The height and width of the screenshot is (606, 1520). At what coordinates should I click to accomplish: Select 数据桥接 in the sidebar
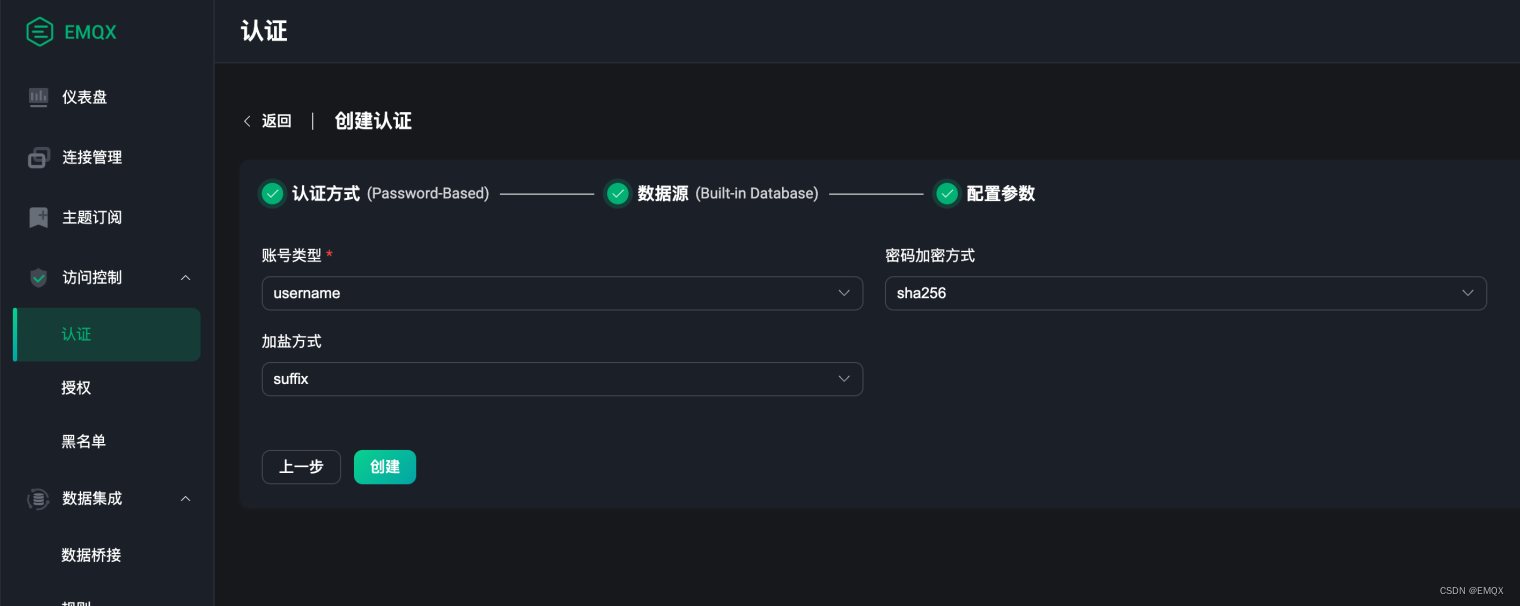click(92, 555)
